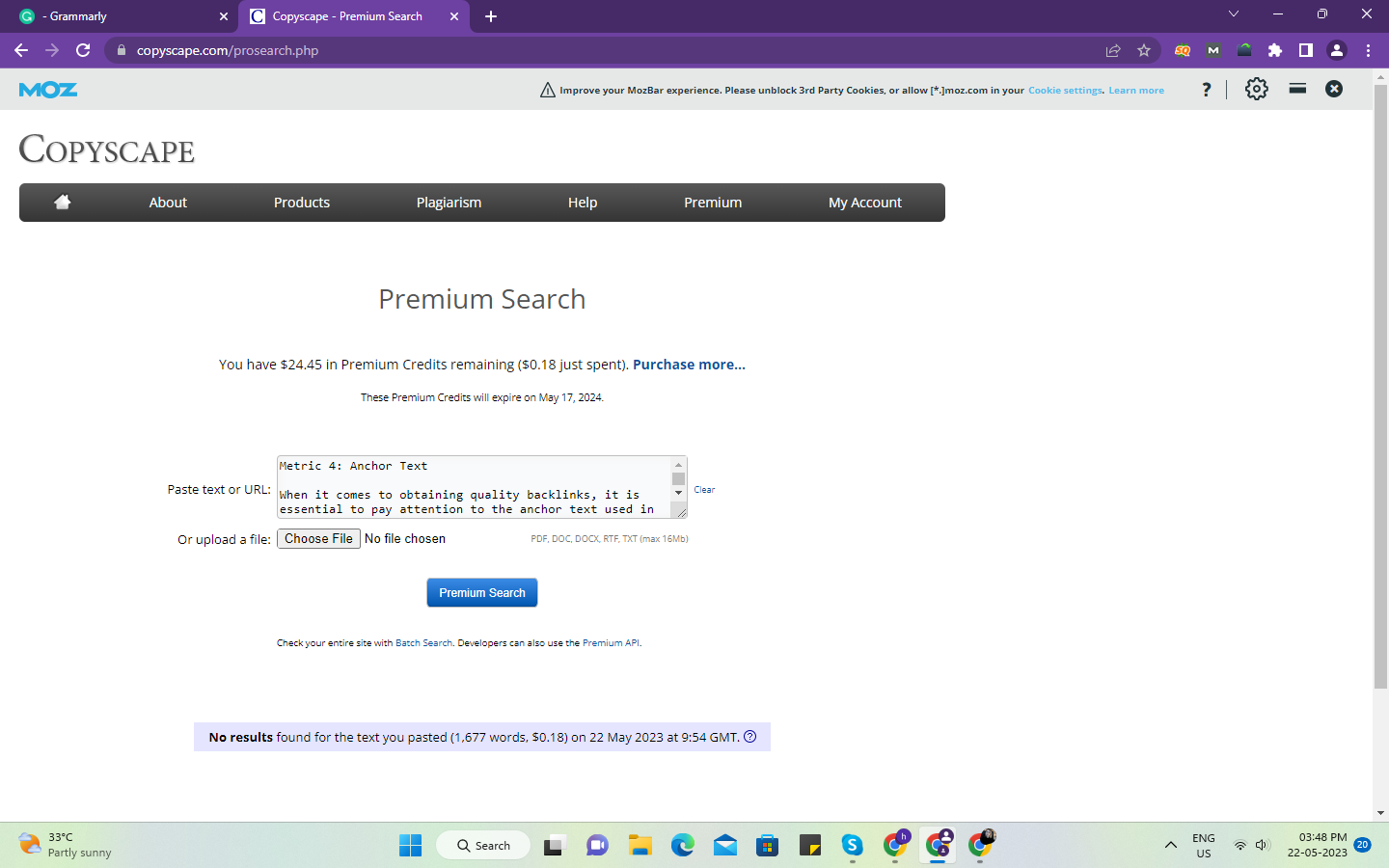The width and height of the screenshot is (1389, 868).
Task: Open the Plagiarism menu
Action: click(x=449, y=203)
